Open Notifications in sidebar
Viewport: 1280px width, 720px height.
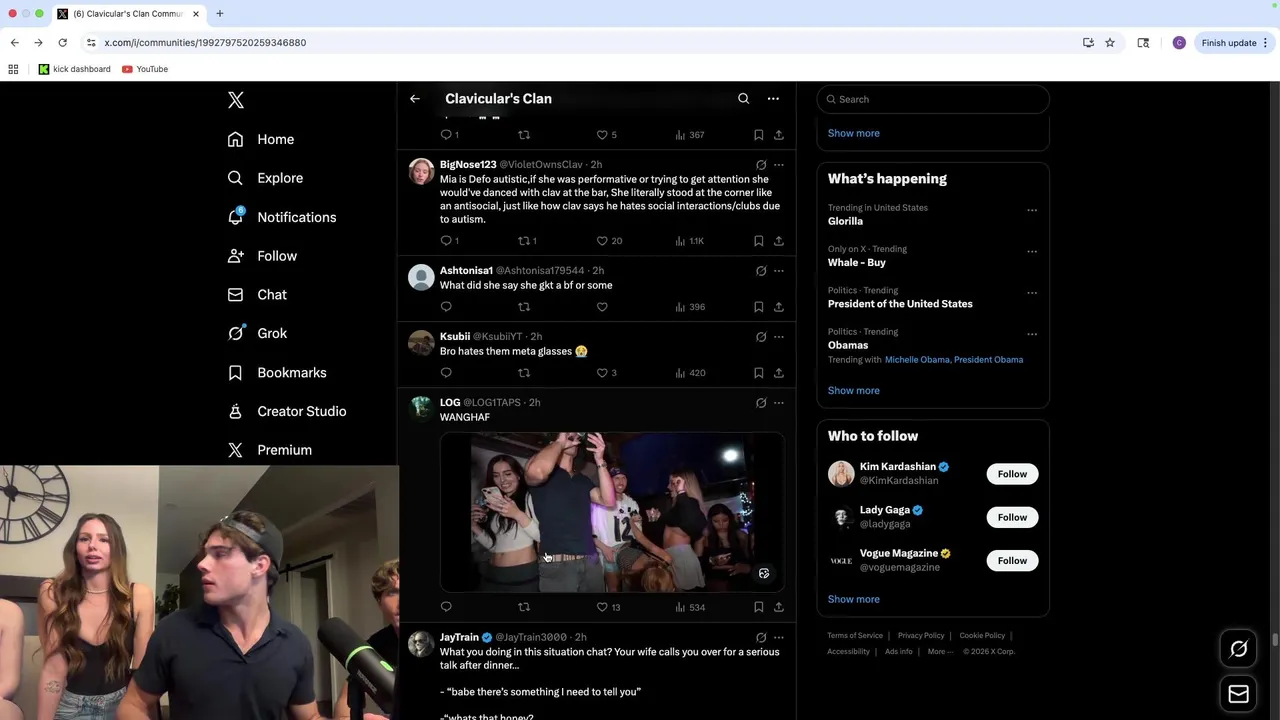[282, 217]
